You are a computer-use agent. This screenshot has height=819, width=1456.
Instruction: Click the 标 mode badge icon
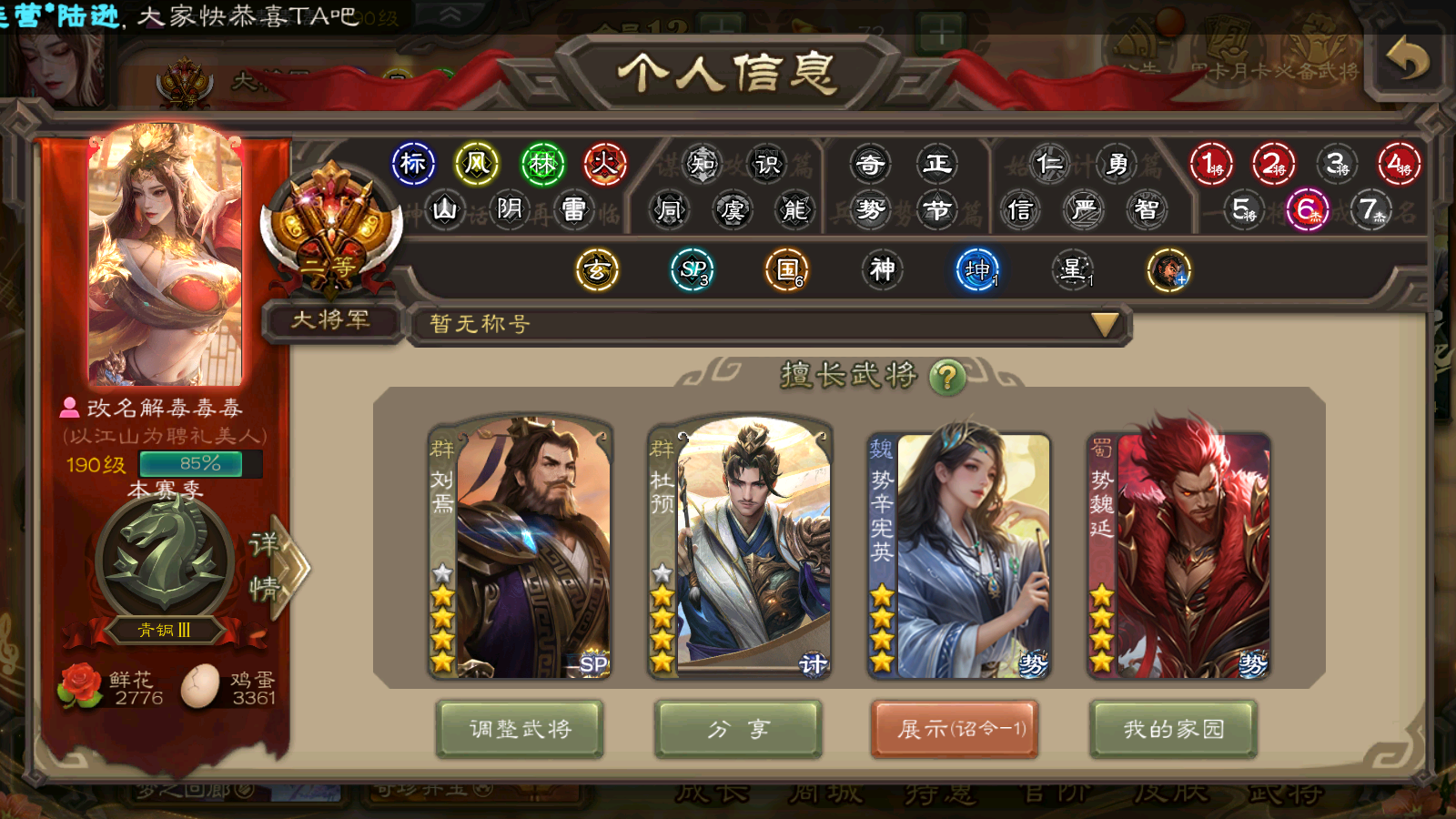tap(413, 164)
